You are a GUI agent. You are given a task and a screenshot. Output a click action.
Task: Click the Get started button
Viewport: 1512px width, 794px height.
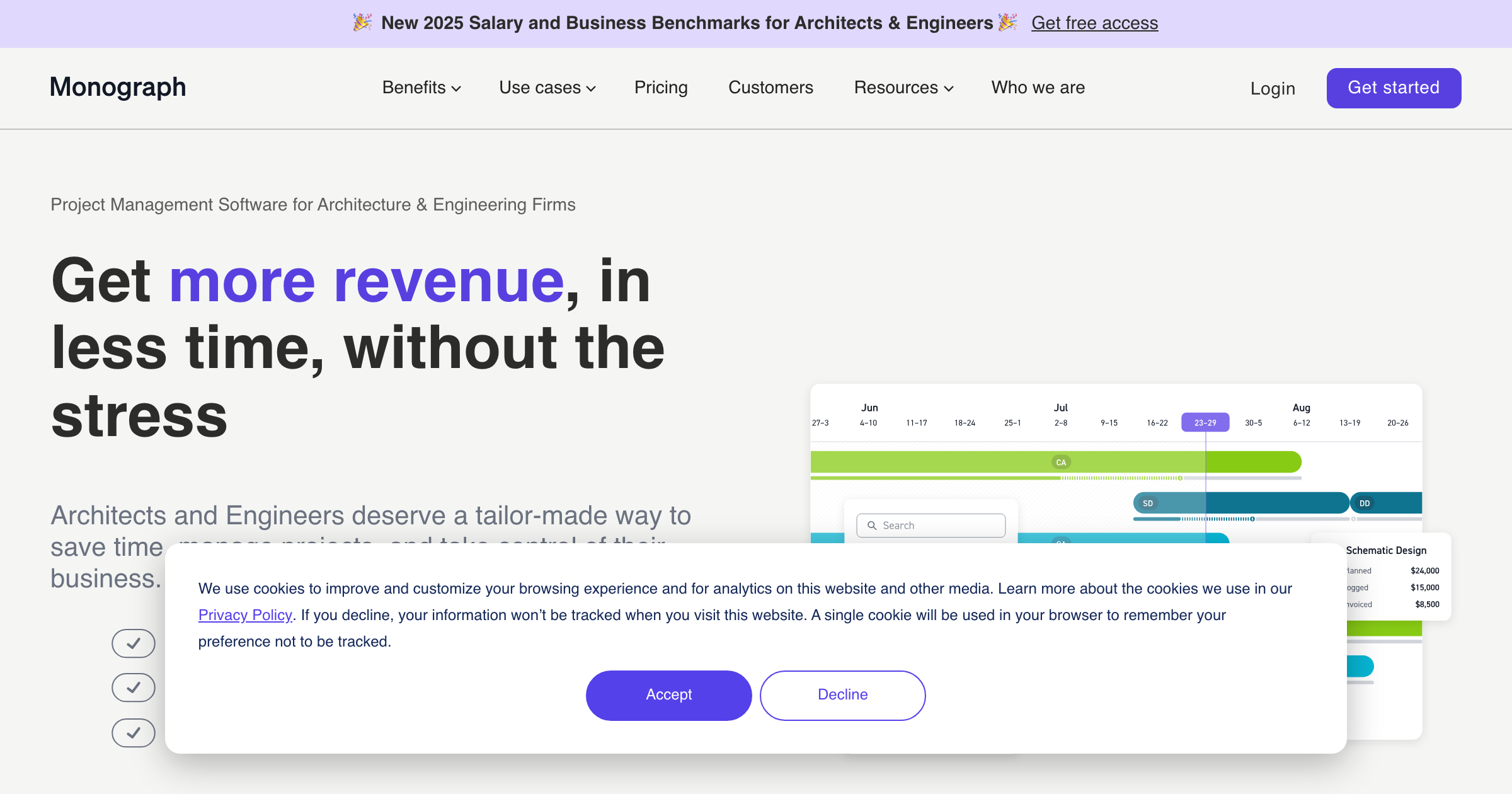pos(1394,88)
